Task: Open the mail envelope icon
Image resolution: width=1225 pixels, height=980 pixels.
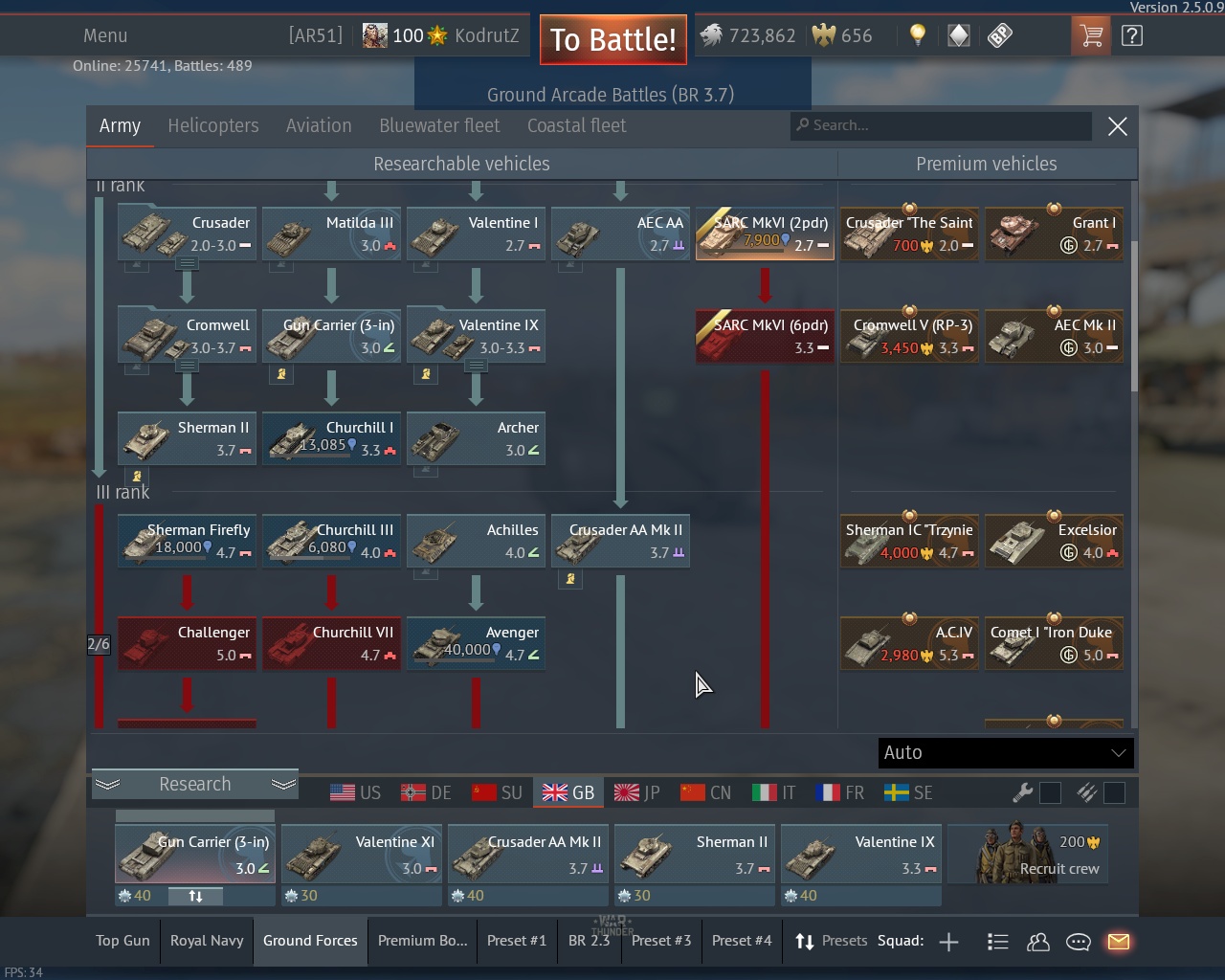Action: point(1118,942)
